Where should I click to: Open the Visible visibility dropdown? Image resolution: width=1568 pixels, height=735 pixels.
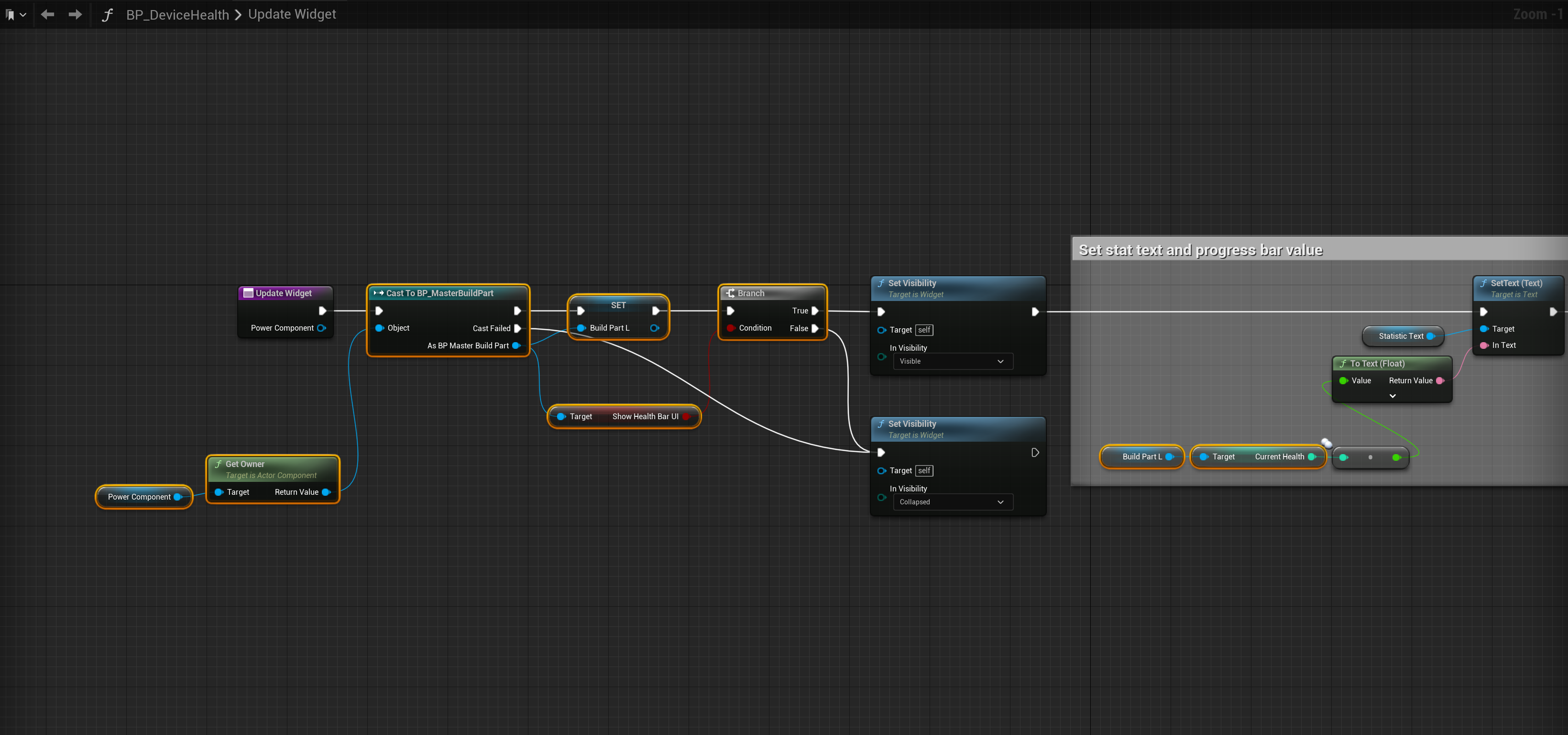(x=952, y=361)
